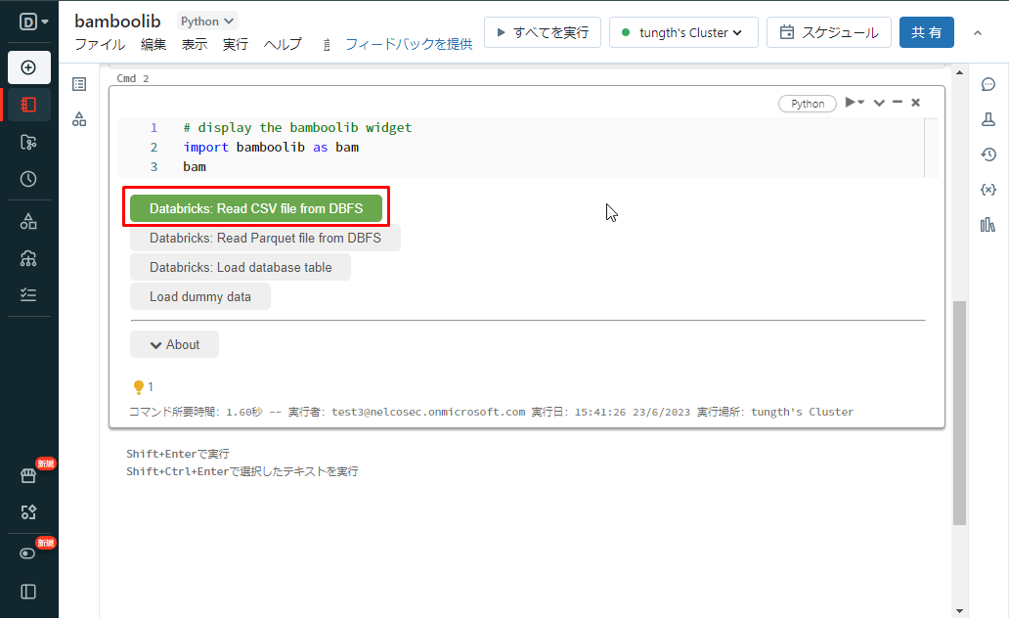The height and width of the screenshot is (618, 1009).
Task: Toggle the new UI preview switch icon
Action: pyautogui.click(x=28, y=554)
